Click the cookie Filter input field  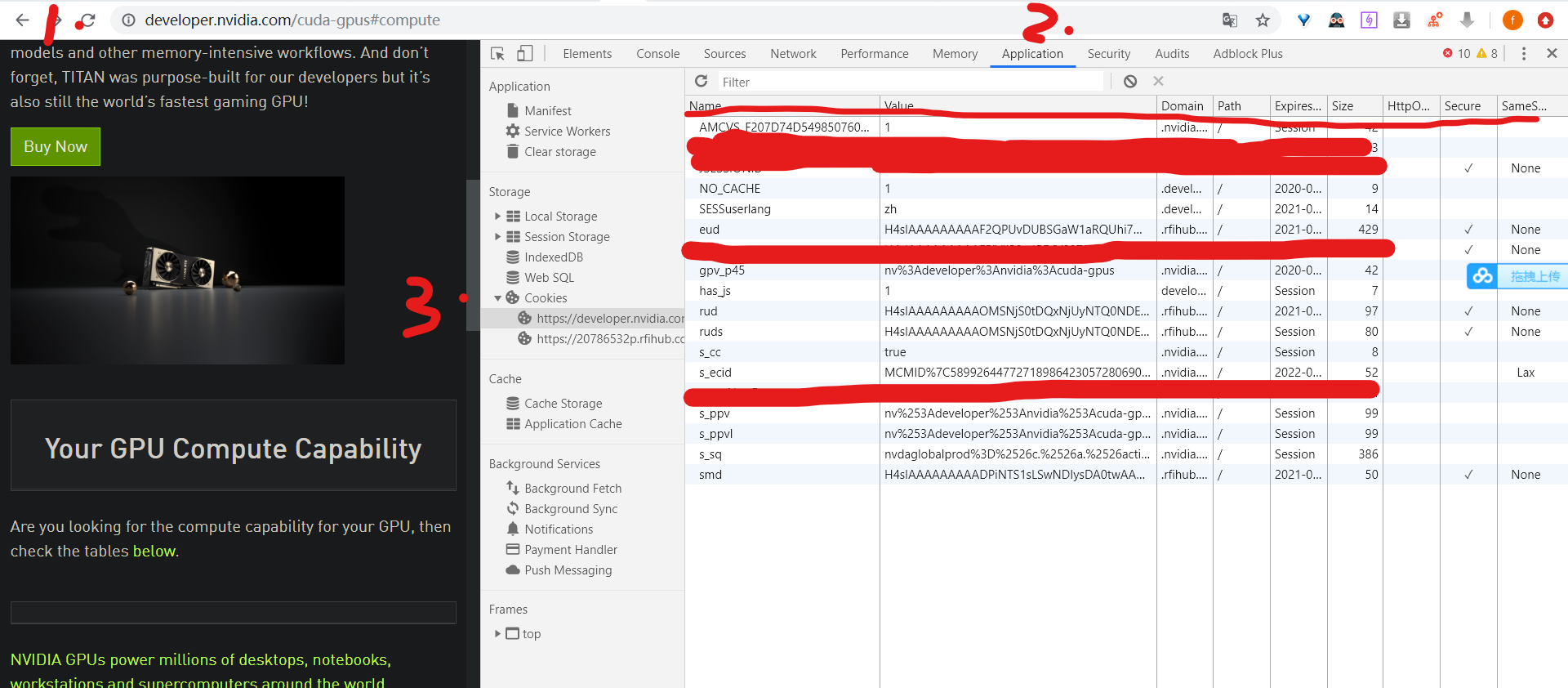[910, 82]
